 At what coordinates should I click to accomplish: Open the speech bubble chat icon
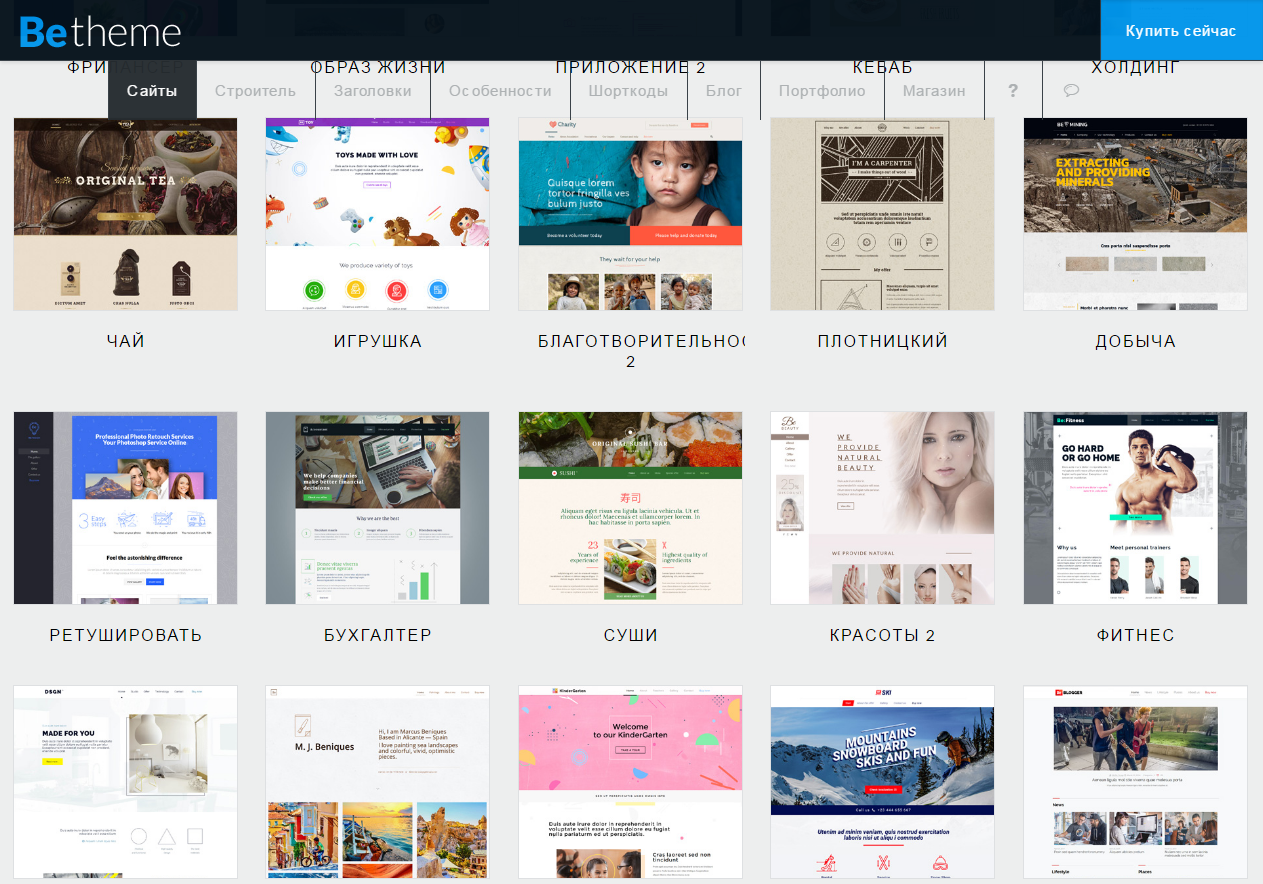(x=1071, y=91)
